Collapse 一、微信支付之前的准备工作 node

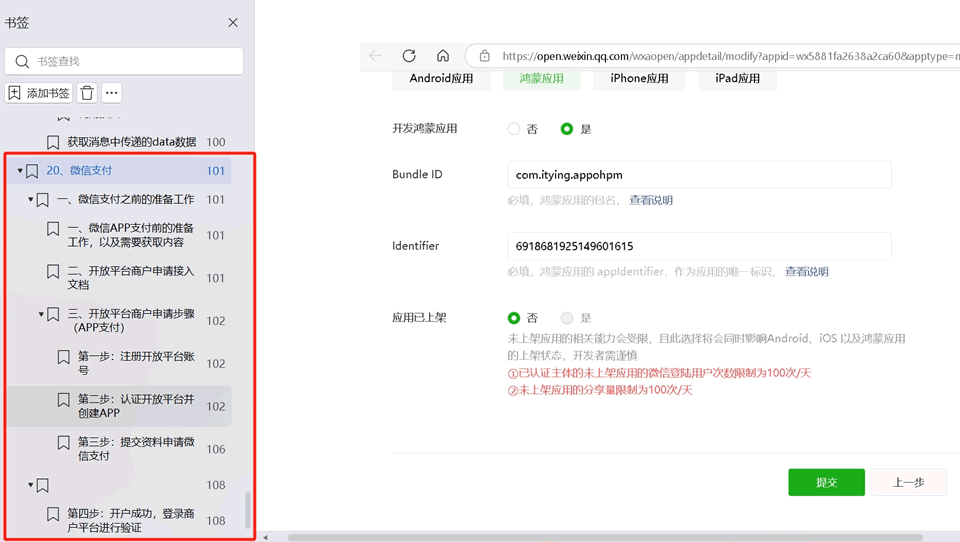tap(31, 200)
